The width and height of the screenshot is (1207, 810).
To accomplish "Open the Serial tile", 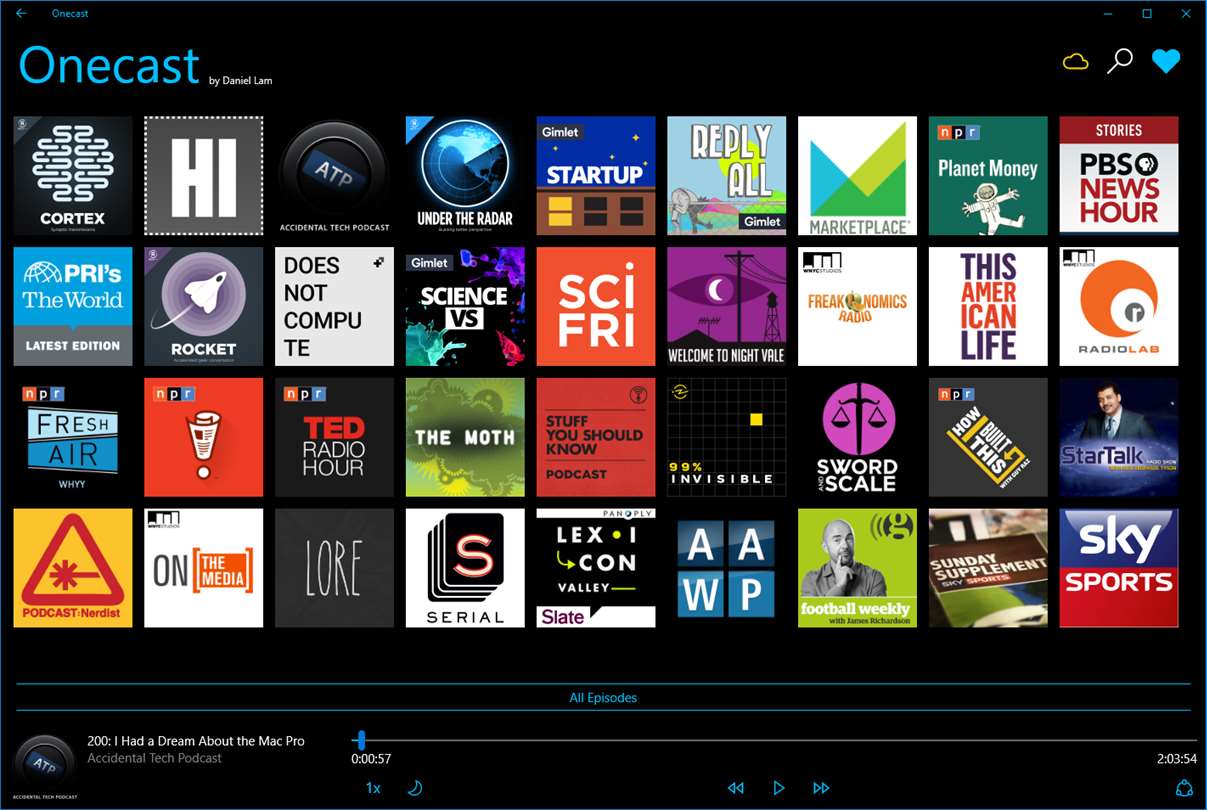I will point(465,568).
